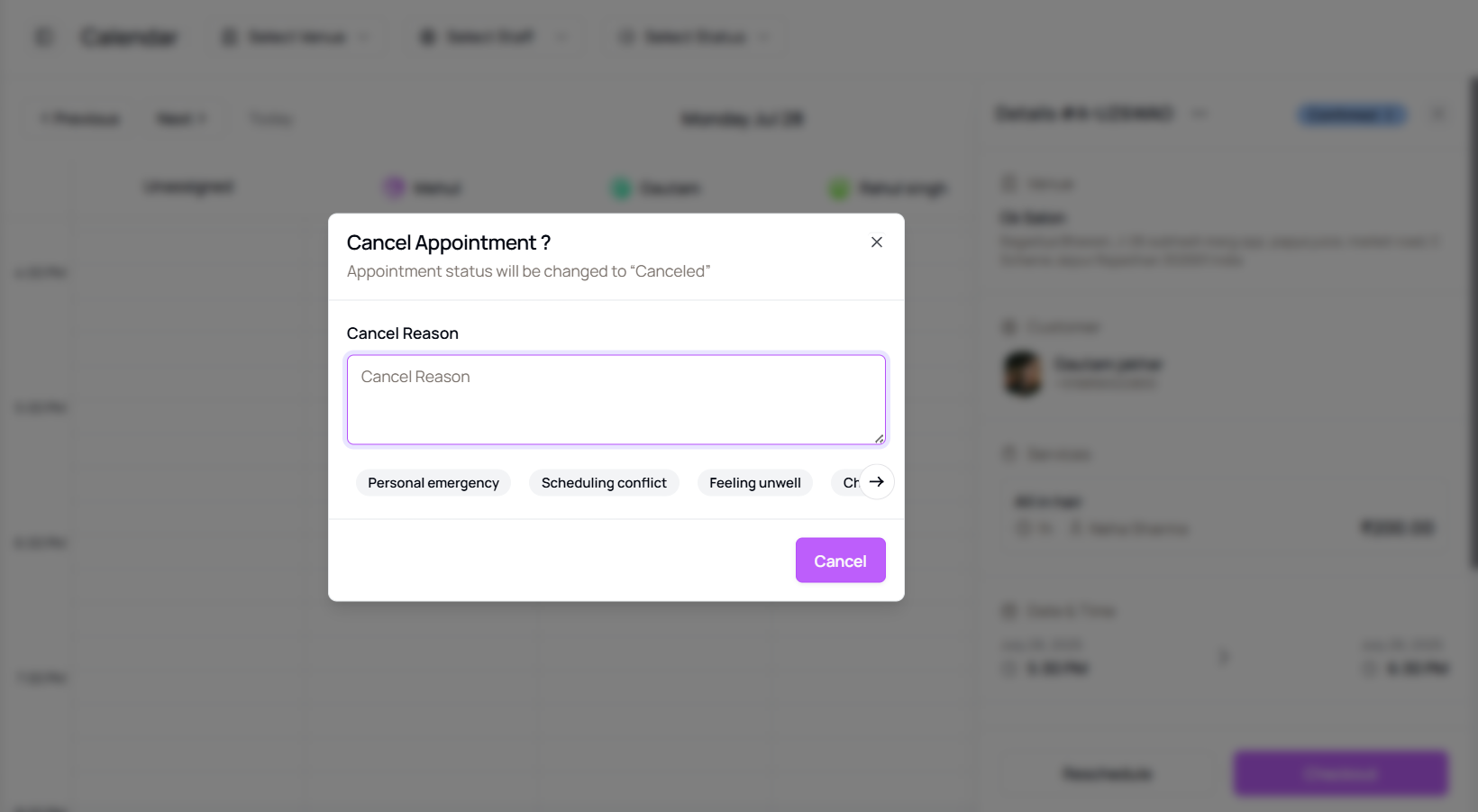
Task: Open the Select Status dropdown
Action: (695, 37)
